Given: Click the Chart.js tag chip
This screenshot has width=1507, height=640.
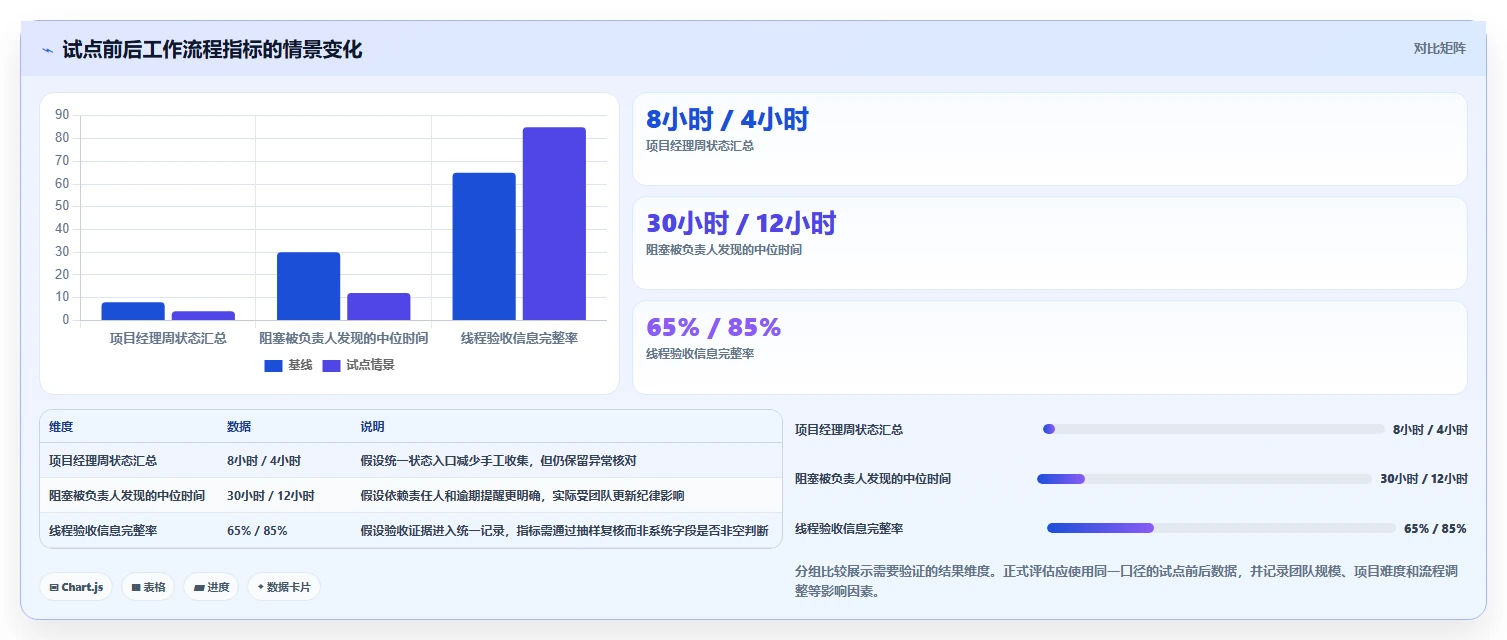Looking at the screenshot, I should point(76,587).
